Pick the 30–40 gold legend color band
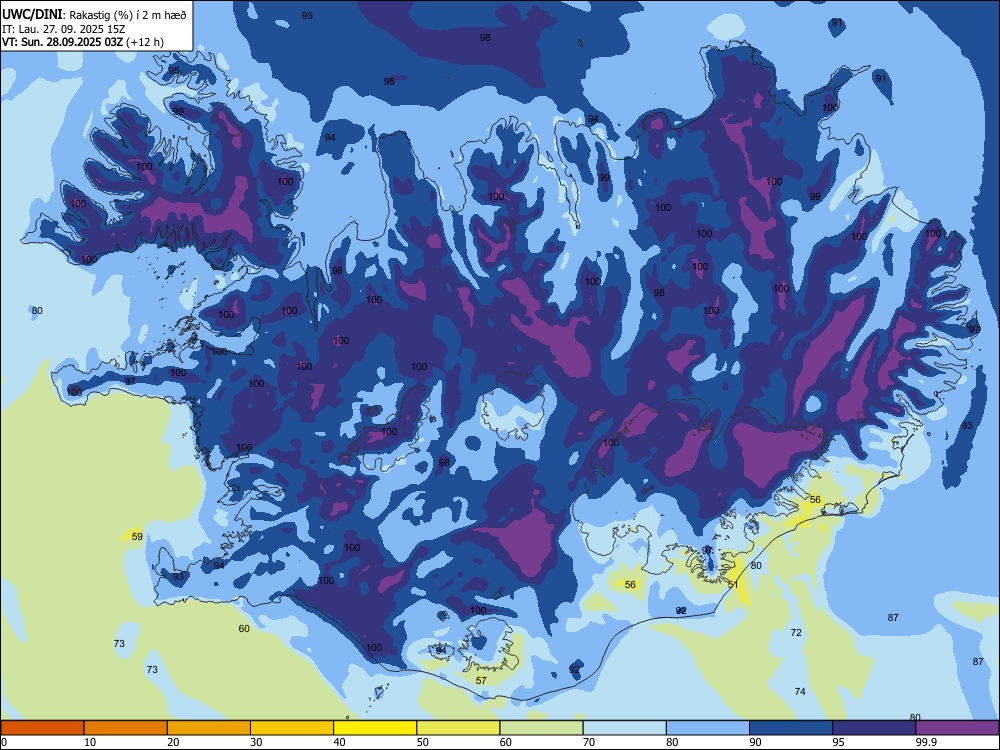Image resolution: width=1000 pixels, height=750 pixels. (292, 728)
